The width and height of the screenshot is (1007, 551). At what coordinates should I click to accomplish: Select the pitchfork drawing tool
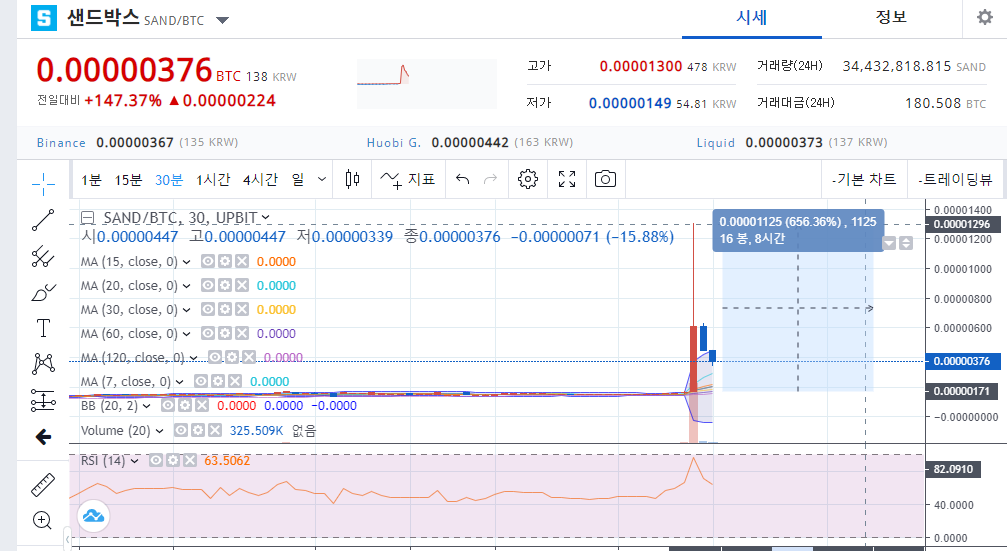point(43,256)
